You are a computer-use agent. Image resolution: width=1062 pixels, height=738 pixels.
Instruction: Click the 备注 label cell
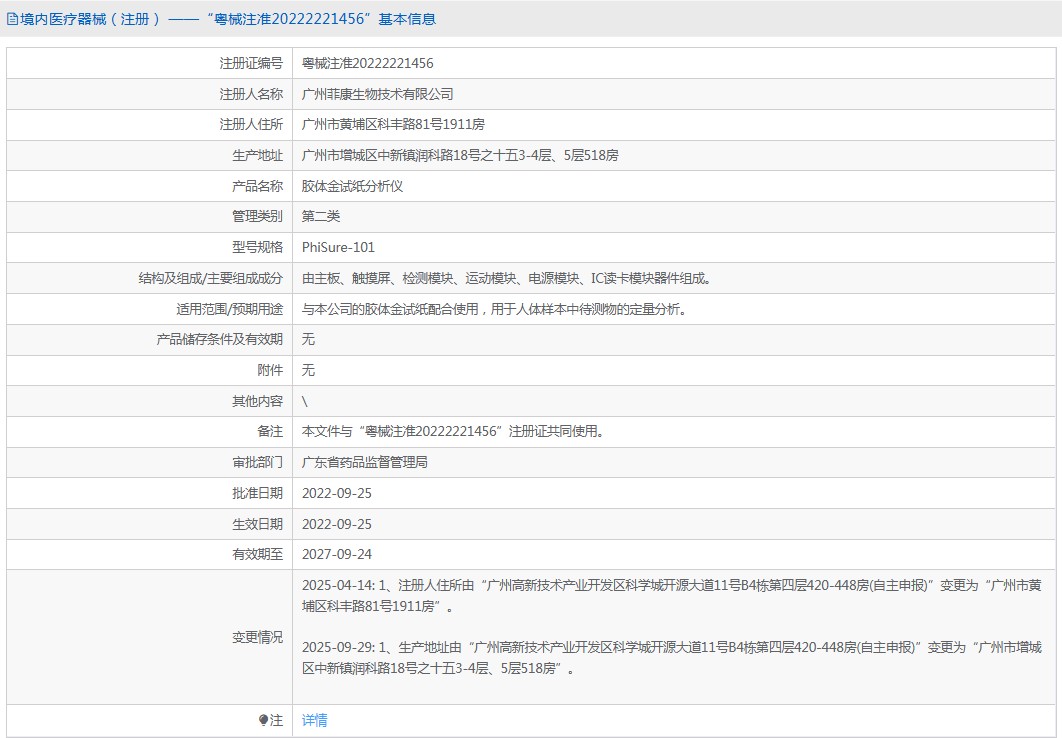(x=150, y=431)
